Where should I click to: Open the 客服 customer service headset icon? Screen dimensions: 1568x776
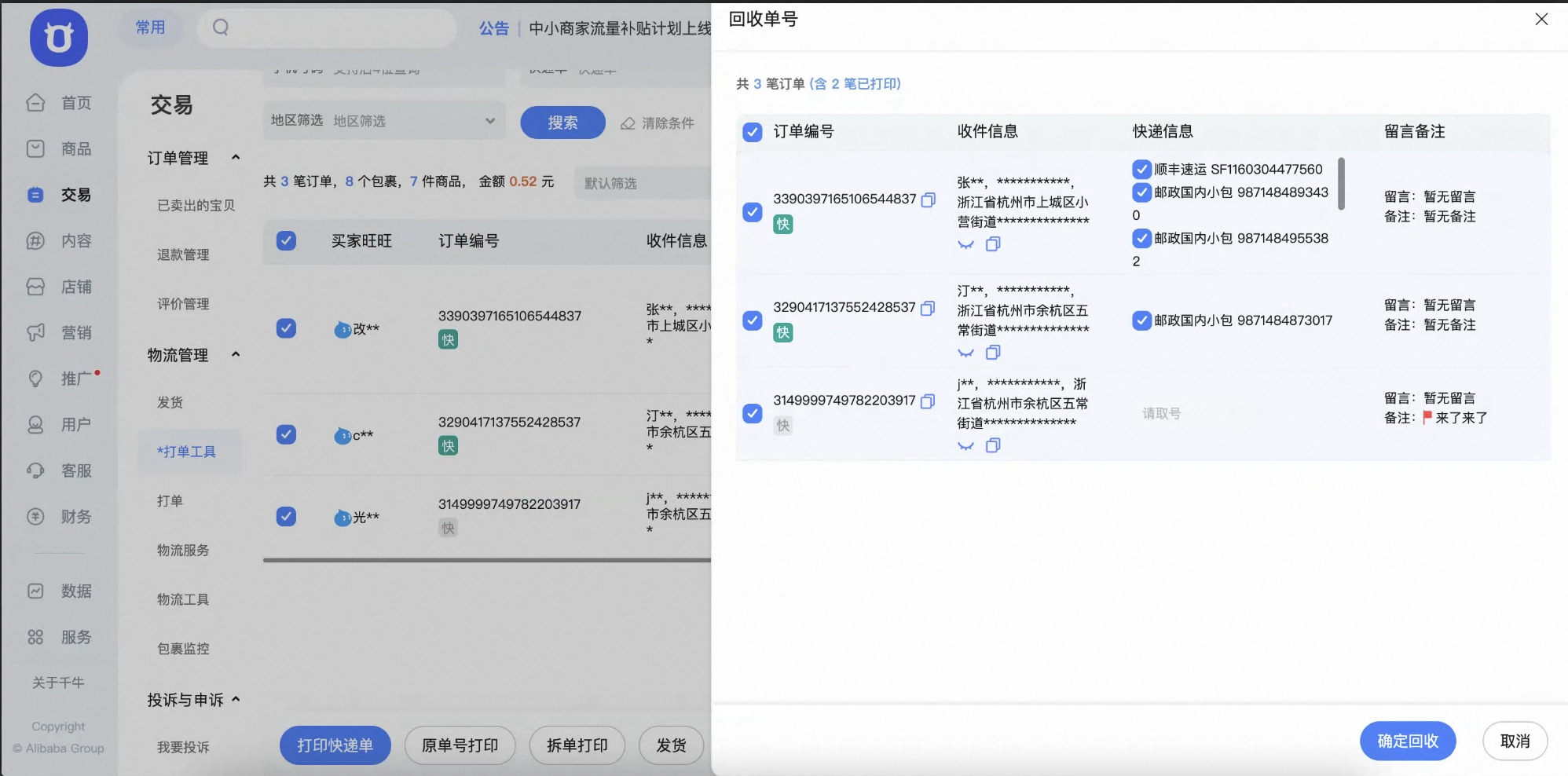35,470
